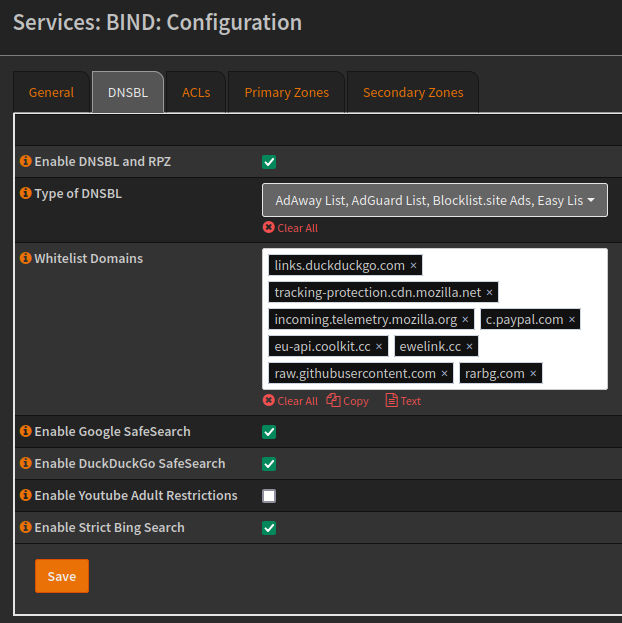622x623 pixels.
Task: Remove rarbg.com from whitelist
Action: click(x=533, y=373)
